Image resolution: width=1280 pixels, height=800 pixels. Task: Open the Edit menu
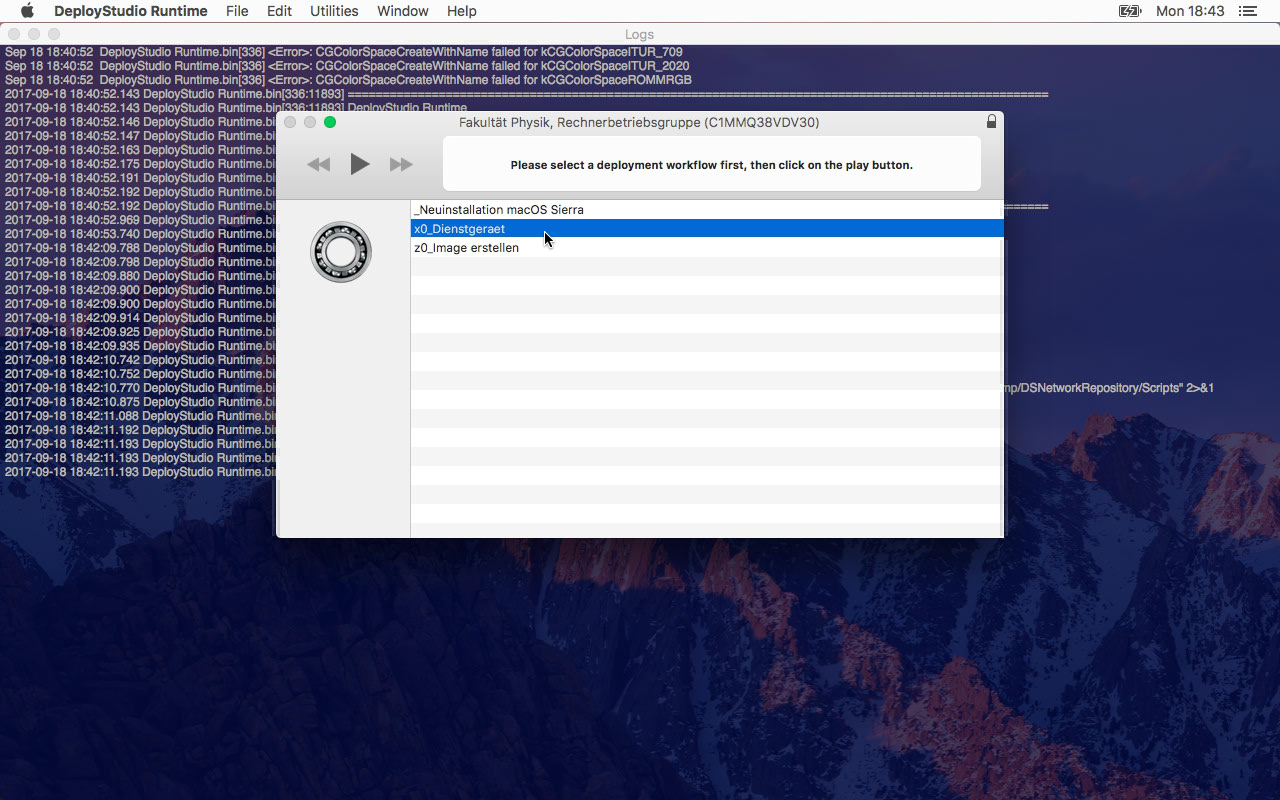pyautogui.click(x=279, y=11)
